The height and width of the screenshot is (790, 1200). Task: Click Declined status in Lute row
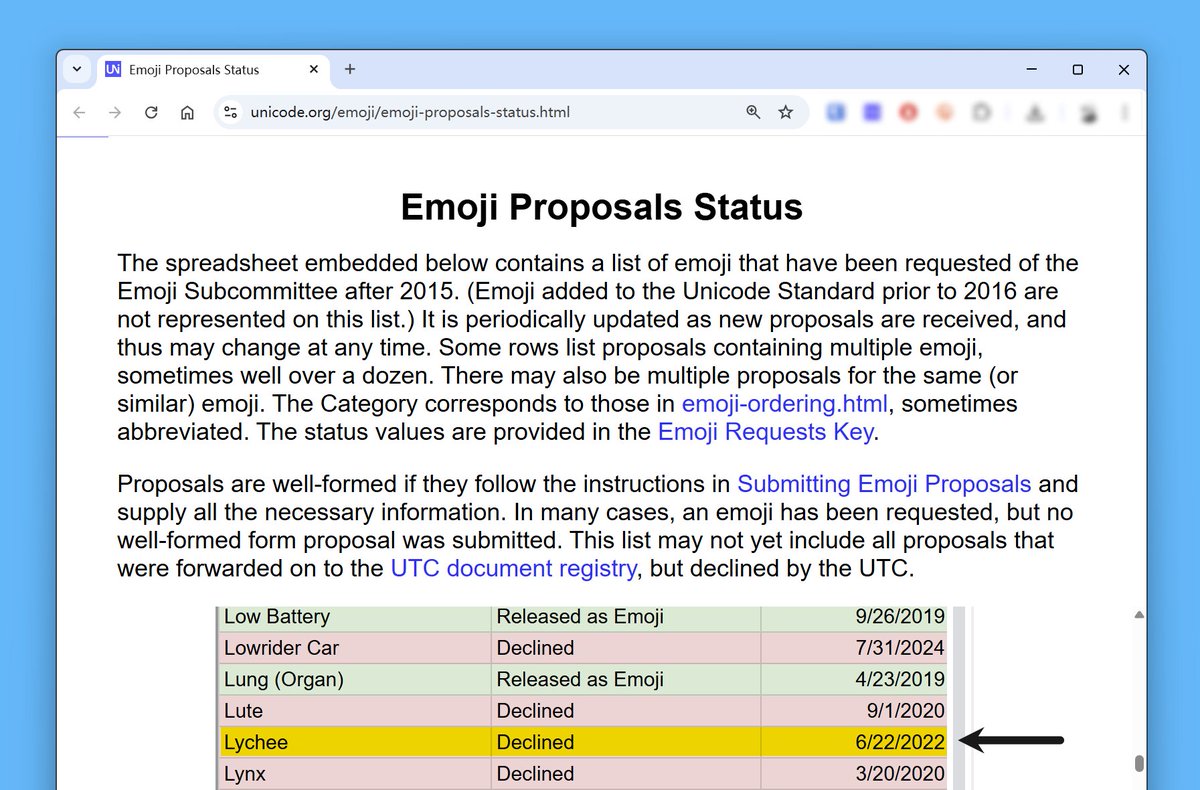point(626,711)
